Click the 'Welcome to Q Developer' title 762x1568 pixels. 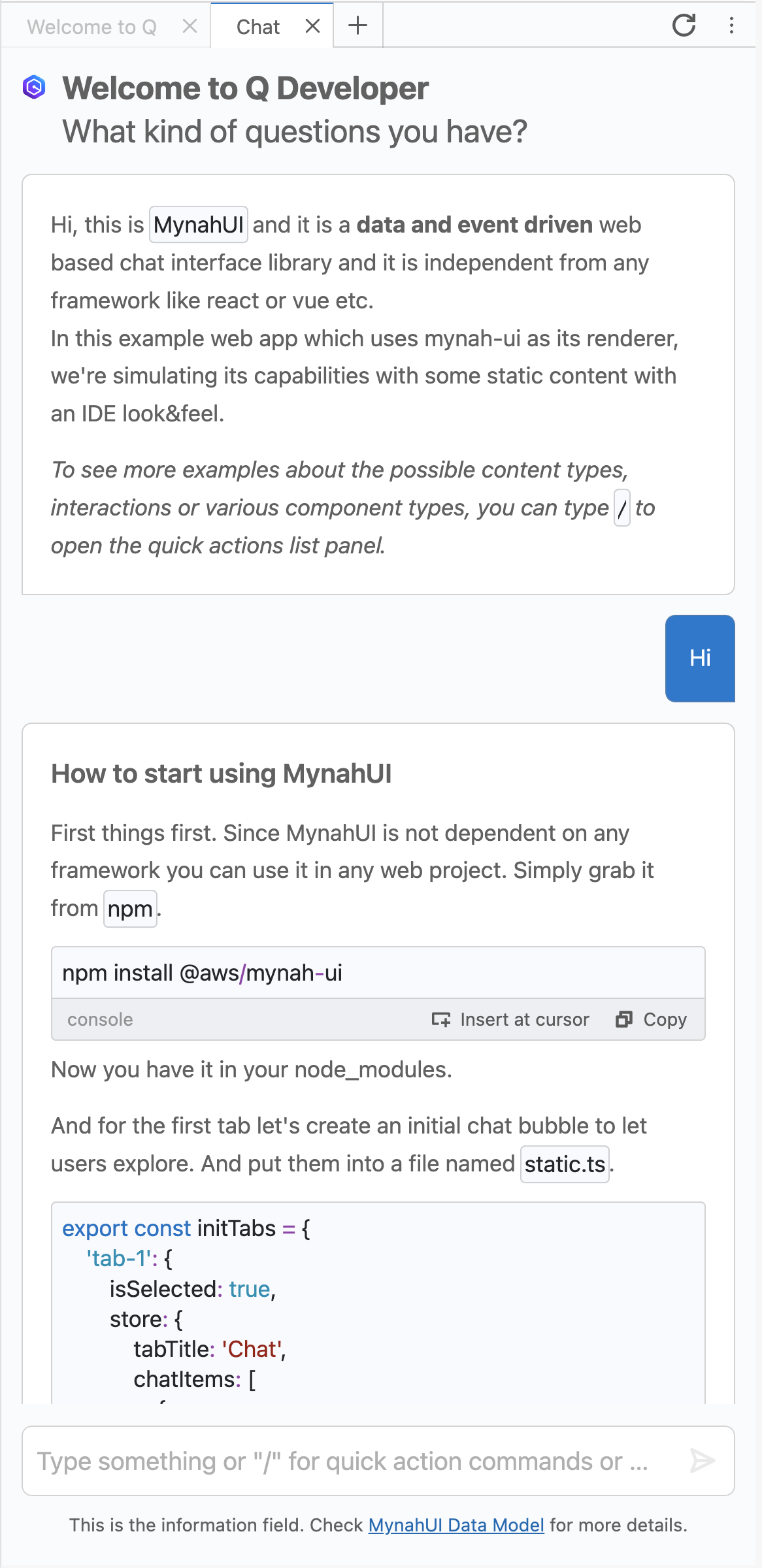pyautogui.click(x=246, y=88)
